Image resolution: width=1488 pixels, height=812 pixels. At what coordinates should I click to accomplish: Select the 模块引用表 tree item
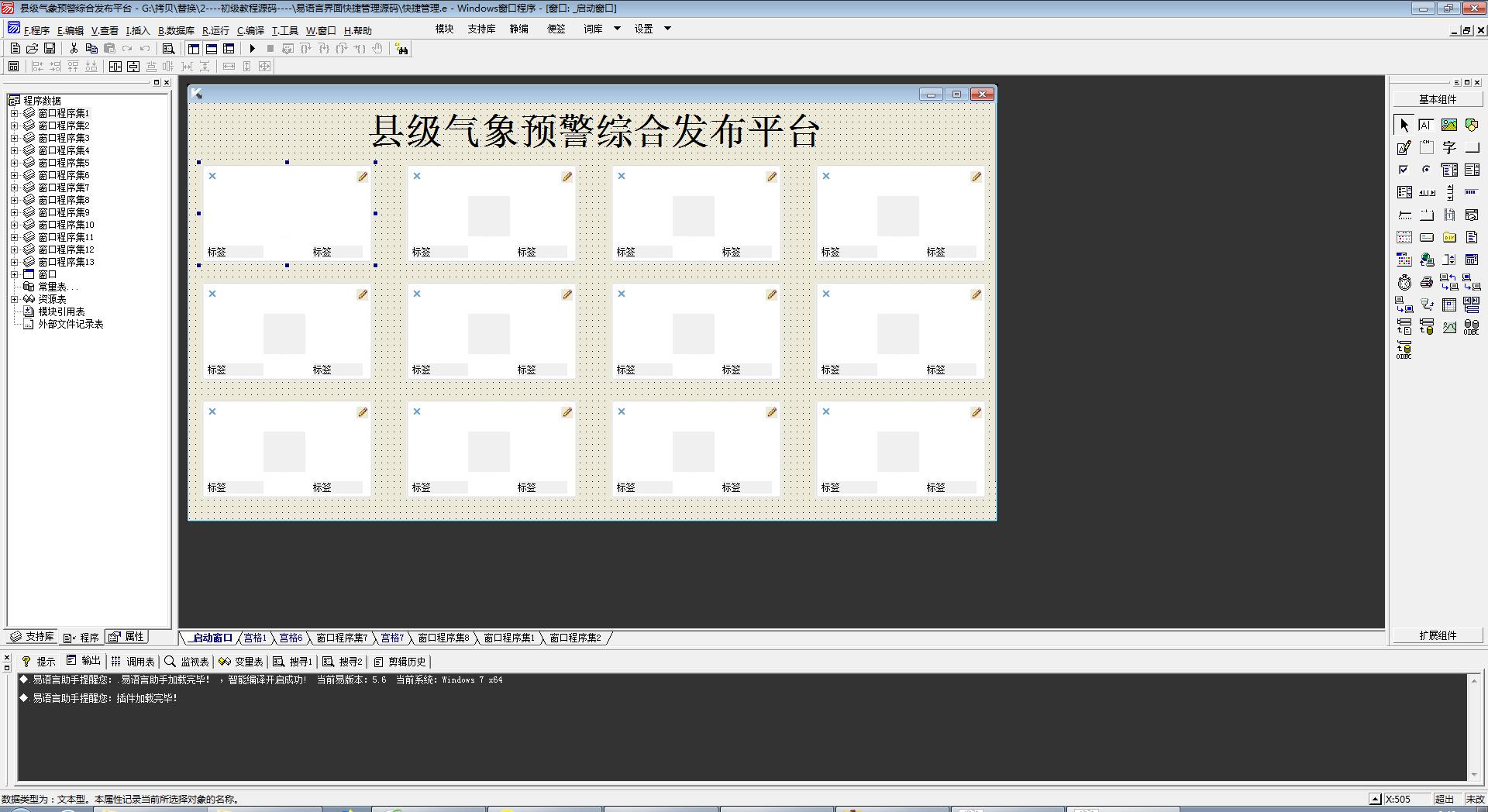pyautogui.click(x=61, y=311)
